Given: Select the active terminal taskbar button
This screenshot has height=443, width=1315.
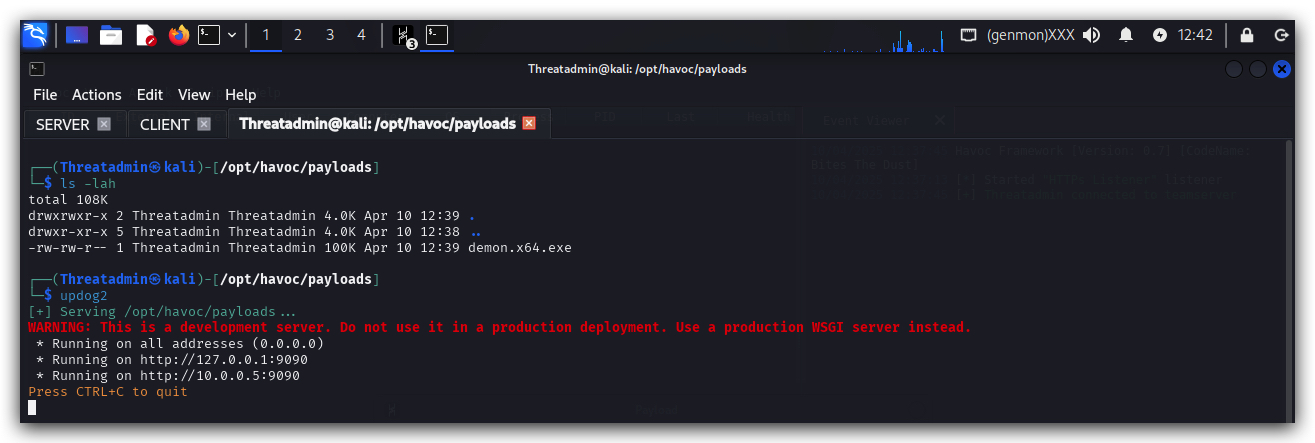Looking at the screenshot, I should pyautogui.click(x=437, y=35).
